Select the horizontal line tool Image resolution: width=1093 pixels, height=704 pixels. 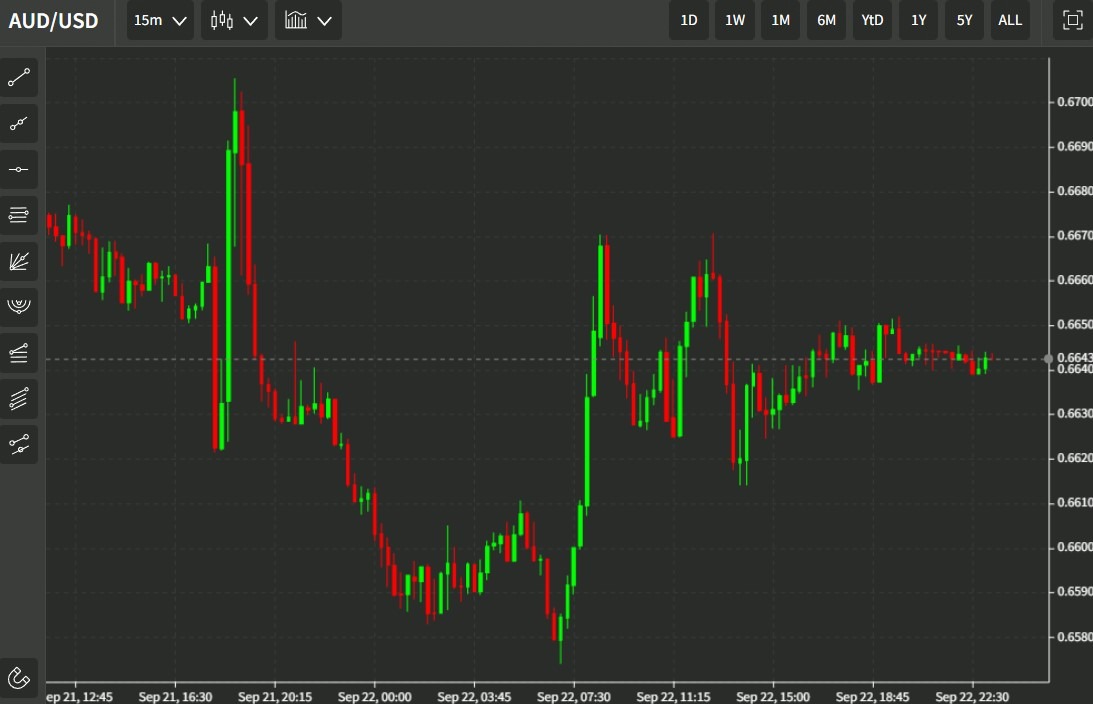[x=19, y=170]
